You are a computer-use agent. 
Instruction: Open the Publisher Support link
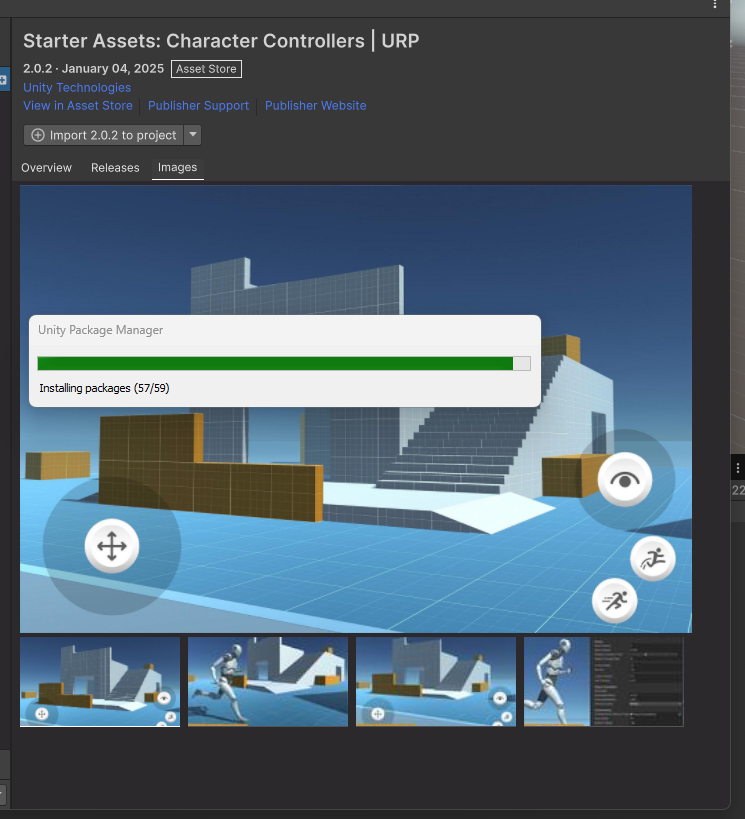pyautogui.click(x=199, y=106)
